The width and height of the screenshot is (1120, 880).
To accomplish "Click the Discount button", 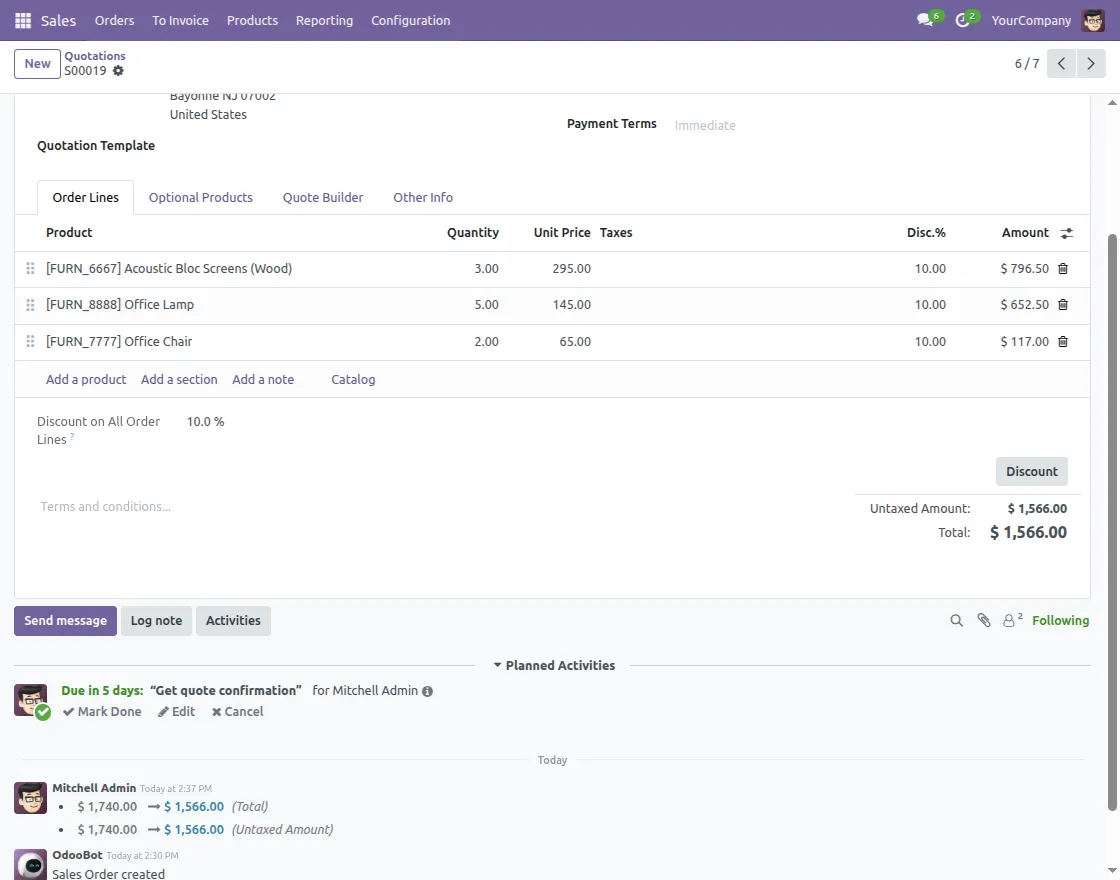I will click(1031, 472).
